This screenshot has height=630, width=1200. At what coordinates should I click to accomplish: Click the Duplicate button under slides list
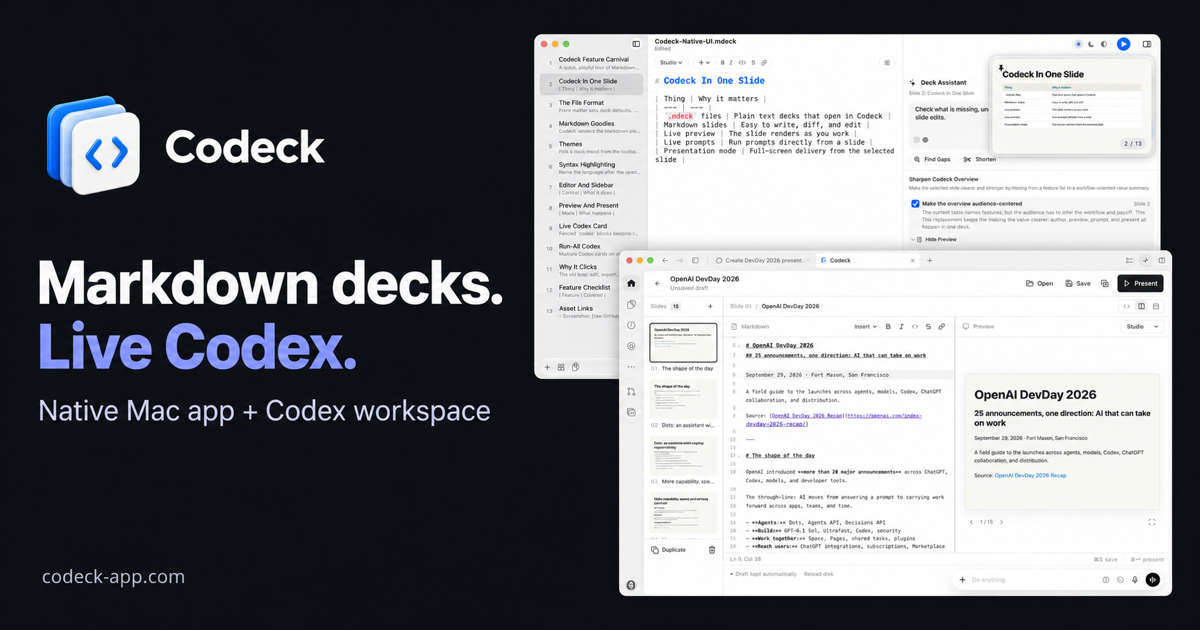click(669, 550)
